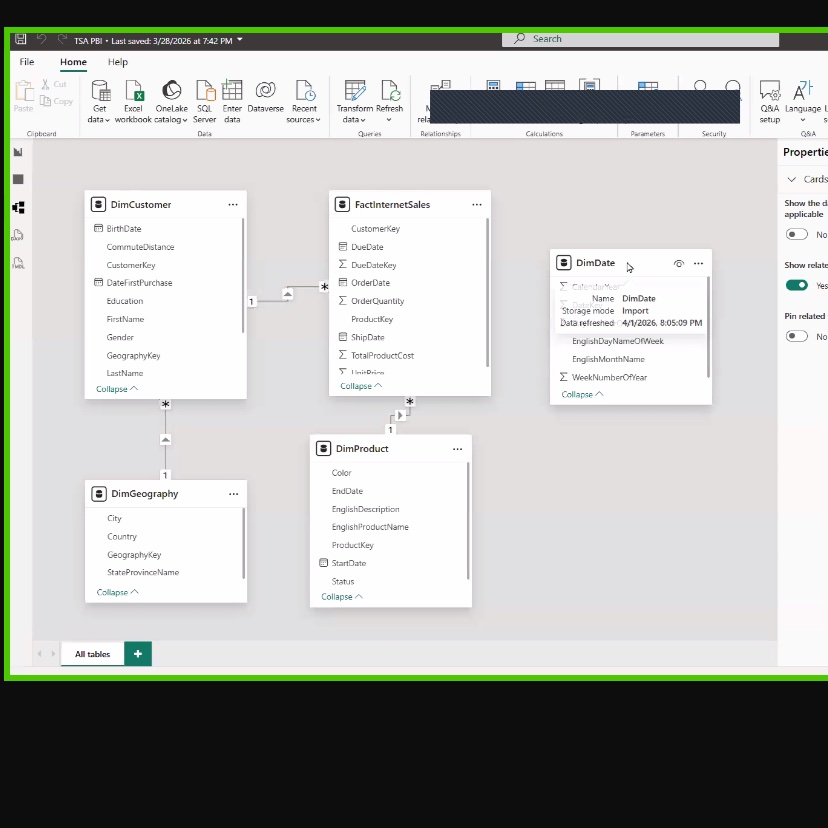Select FactInternetSales to DimProduct relationship arrow

[x=400, y=415]
